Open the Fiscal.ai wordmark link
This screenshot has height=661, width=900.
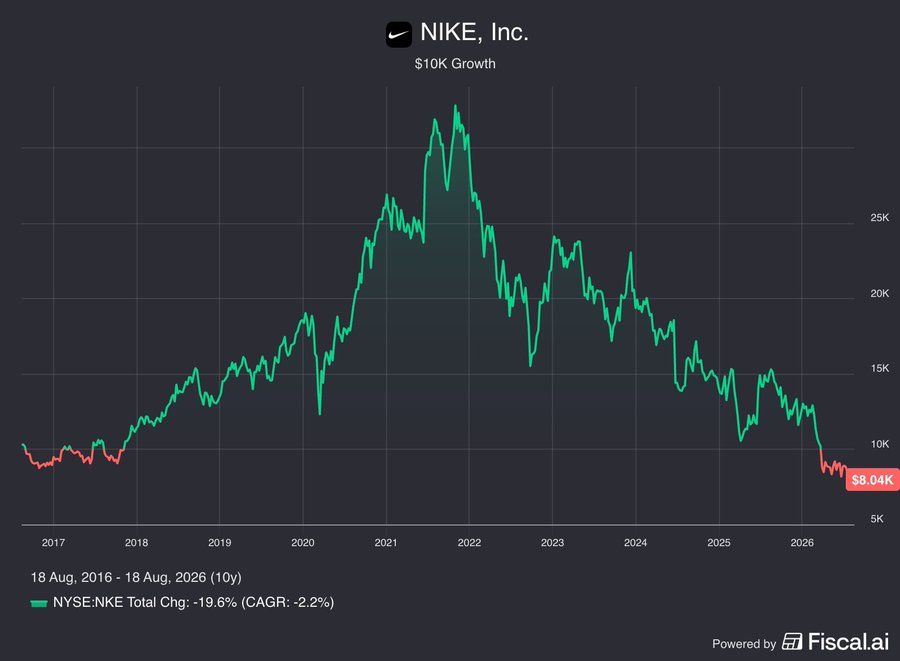848,641
